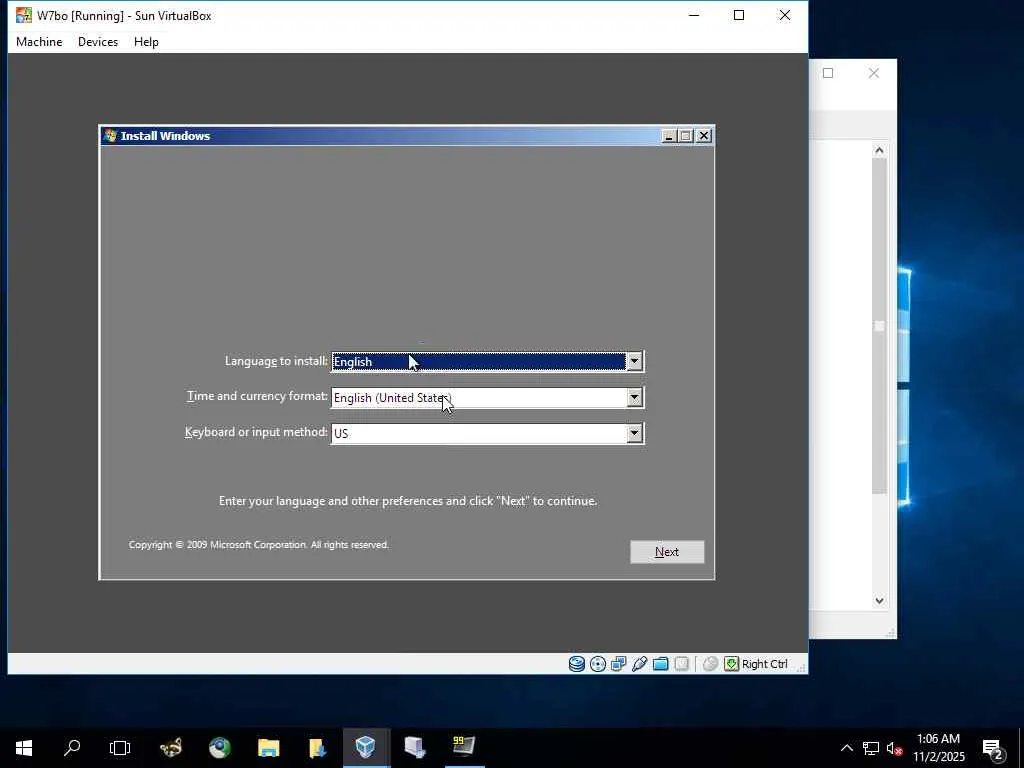Click the scroll up arrow in background window
The width and height of the screenshot is (1024, 768).
click(880, 151)
